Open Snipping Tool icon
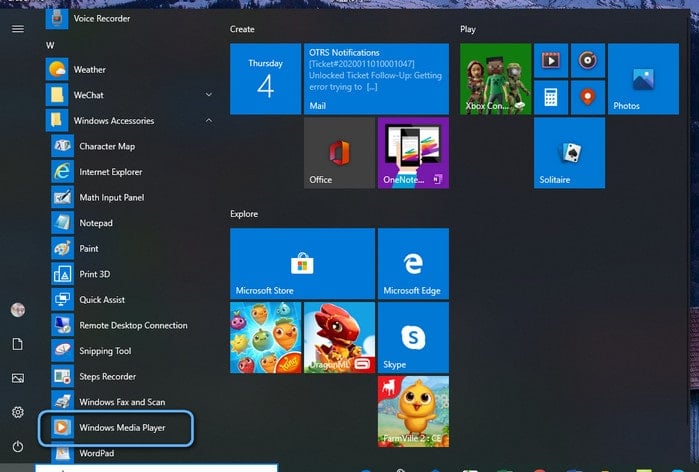Screen dimensions: 699x472 [62, 350]
